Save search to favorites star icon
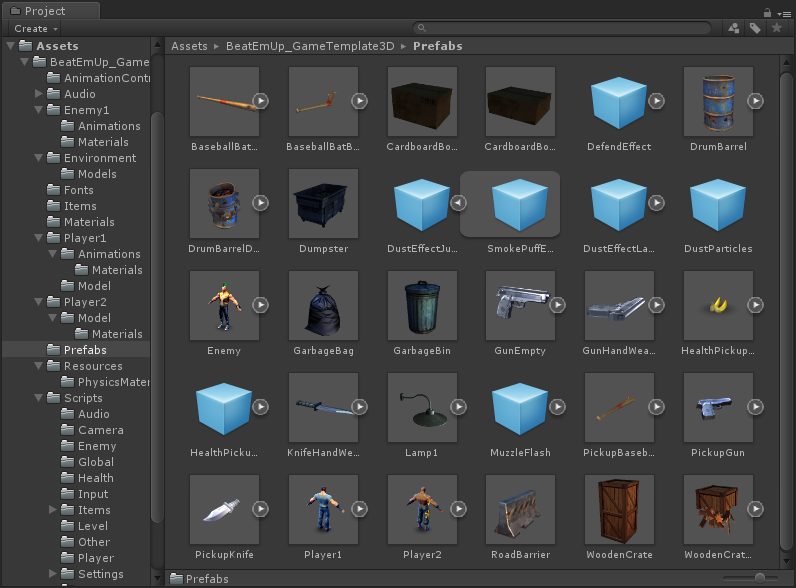 [777, 28]
